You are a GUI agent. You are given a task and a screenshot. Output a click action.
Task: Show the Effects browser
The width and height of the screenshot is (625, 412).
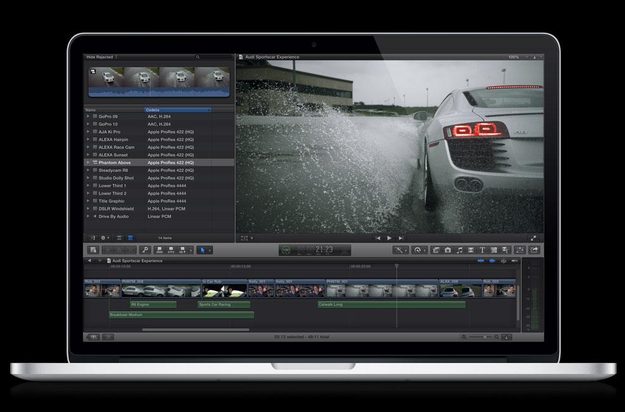click(x=436, y=250)
